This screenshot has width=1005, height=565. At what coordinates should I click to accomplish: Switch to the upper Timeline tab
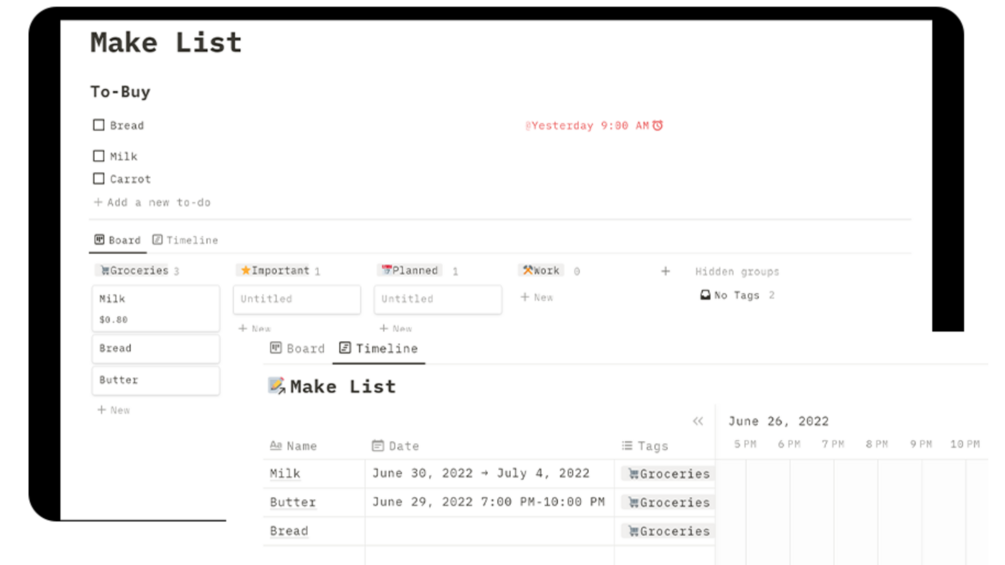click(185, 240)
